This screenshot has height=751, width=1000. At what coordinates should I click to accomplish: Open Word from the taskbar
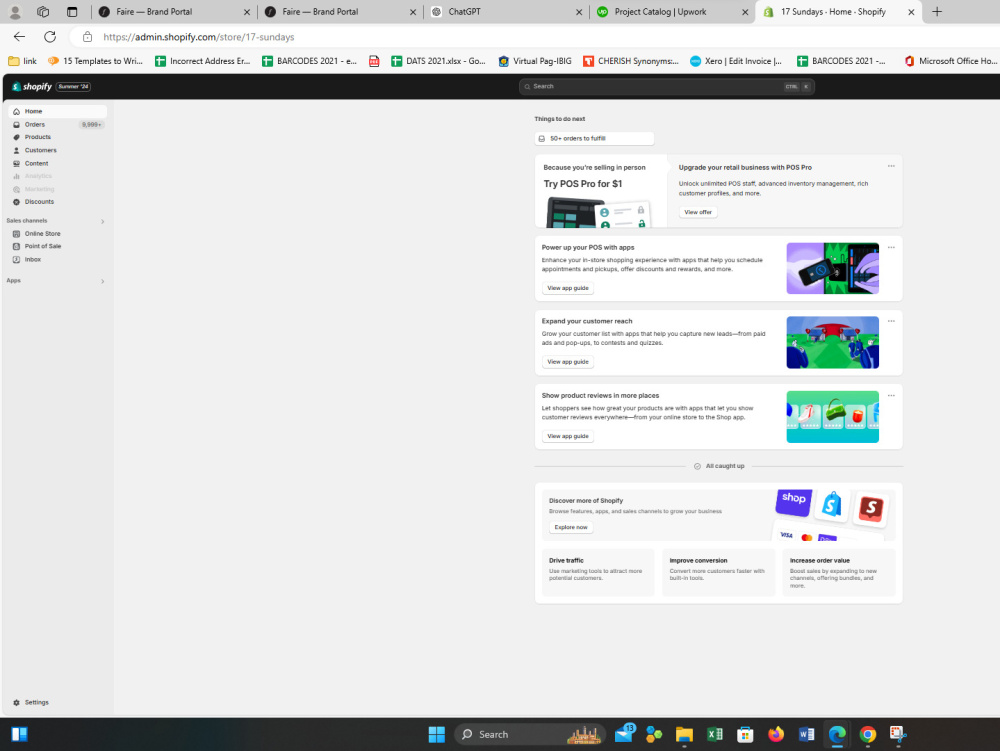(806, 734)
